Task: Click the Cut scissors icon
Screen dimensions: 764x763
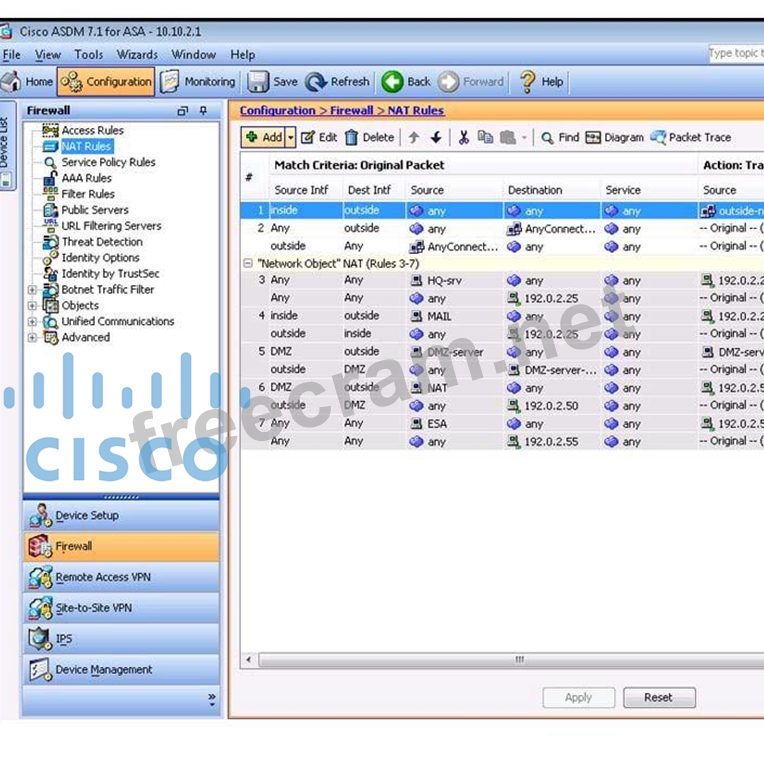Action: [x=464, y=138]
